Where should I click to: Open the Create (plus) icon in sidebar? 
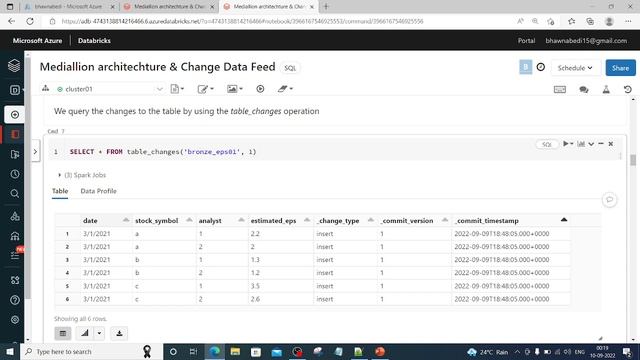click(15, 115)
